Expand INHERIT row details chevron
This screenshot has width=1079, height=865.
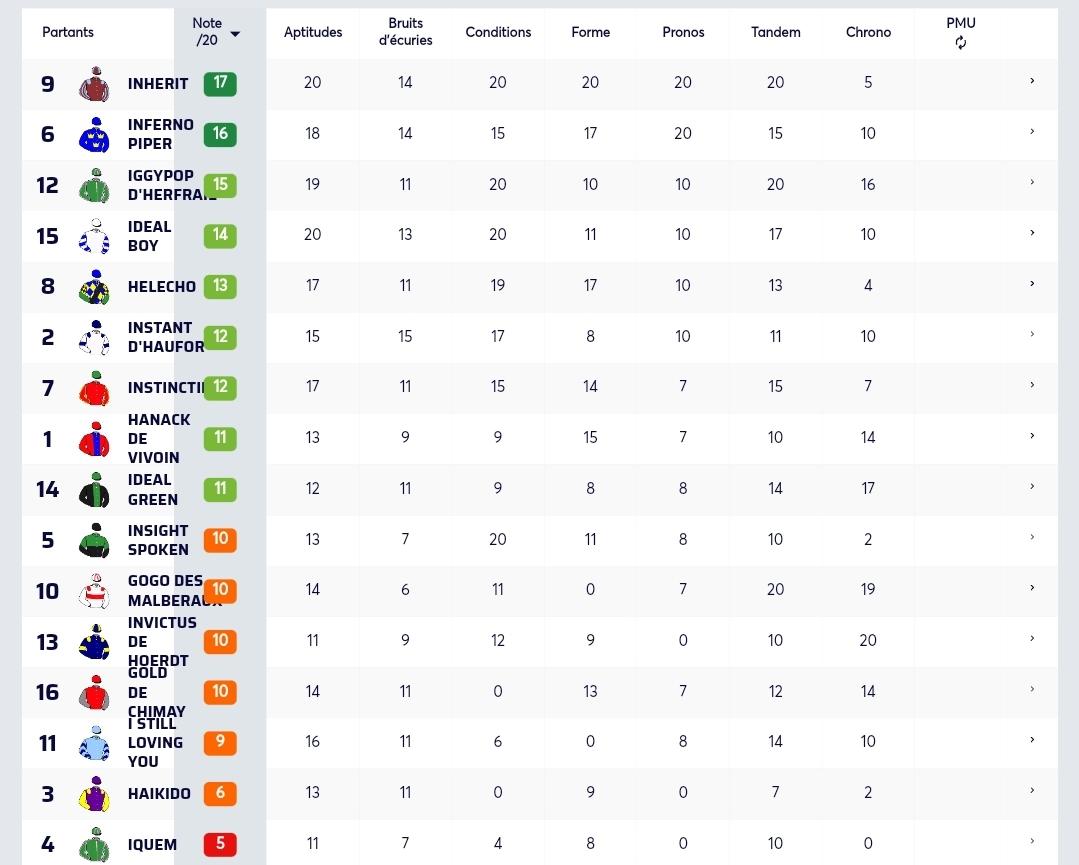(1032, 81)
